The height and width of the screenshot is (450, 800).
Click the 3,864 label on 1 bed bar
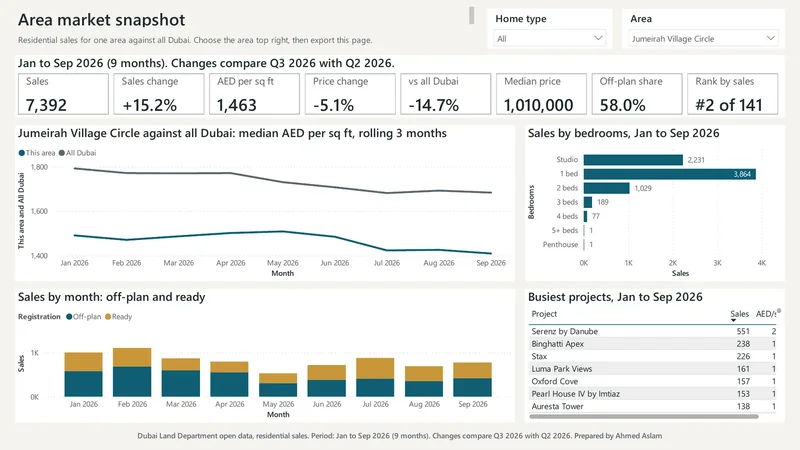pos(742,174)
